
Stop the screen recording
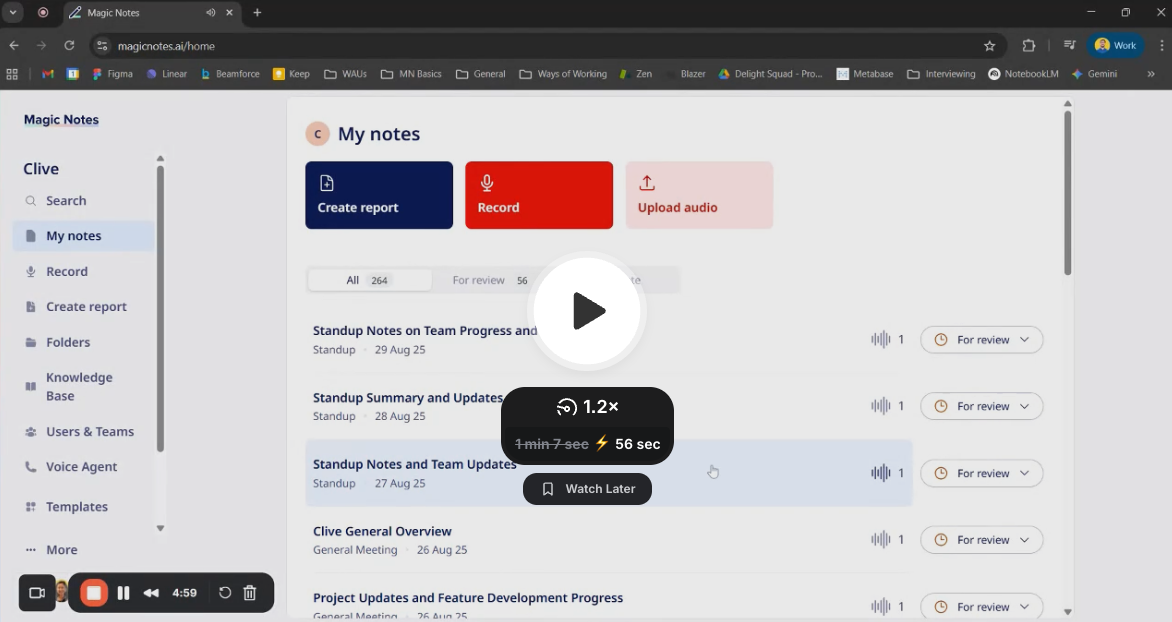93,592
